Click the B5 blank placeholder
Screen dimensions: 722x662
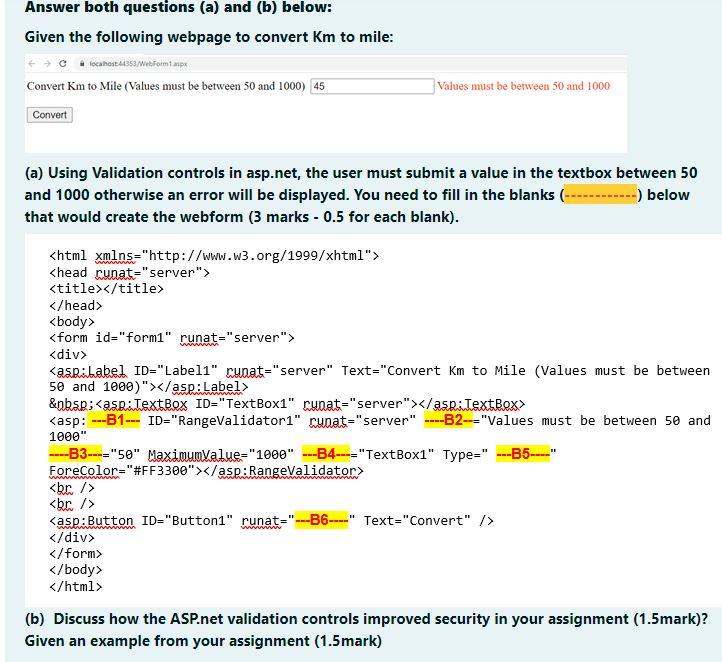pos(523,454)
